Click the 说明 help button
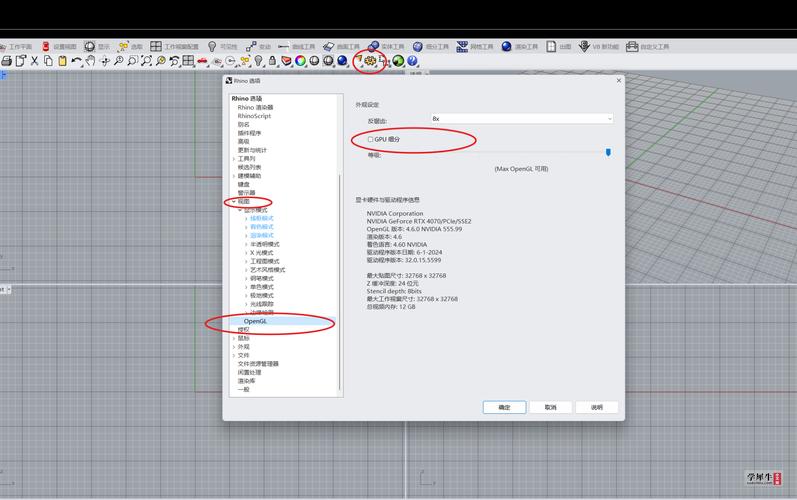797x500 pixels. [x=597, y=408]
